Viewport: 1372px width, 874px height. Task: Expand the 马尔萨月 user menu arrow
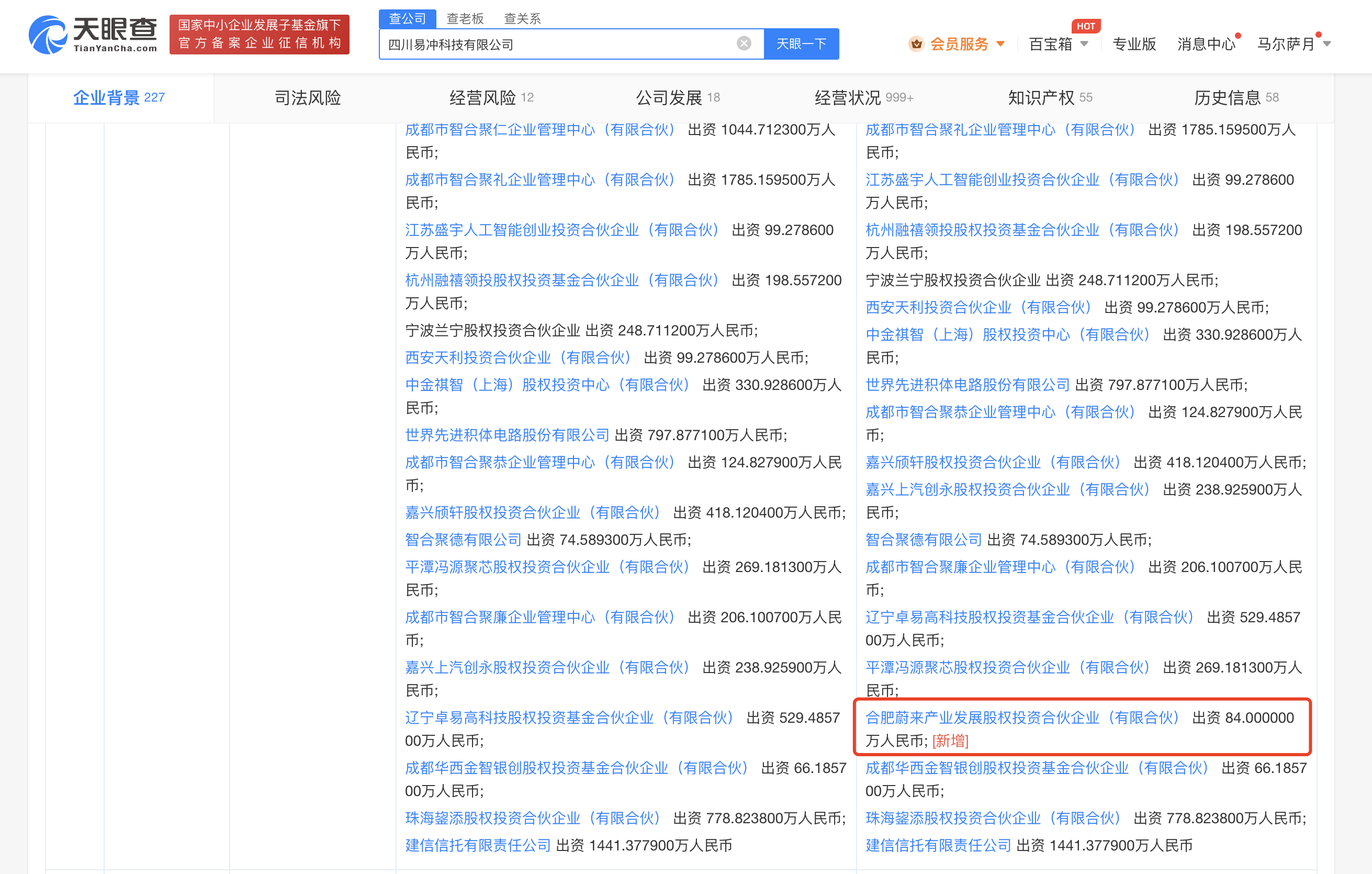click(x=1327, y=44)
